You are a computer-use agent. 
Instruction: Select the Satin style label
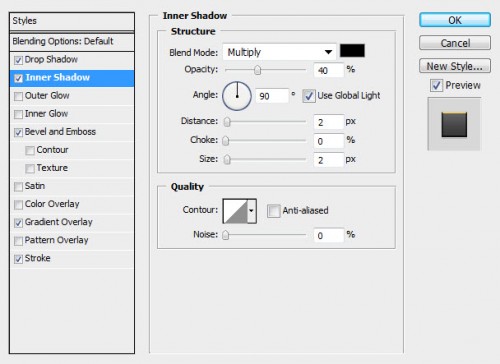point(35,186)
